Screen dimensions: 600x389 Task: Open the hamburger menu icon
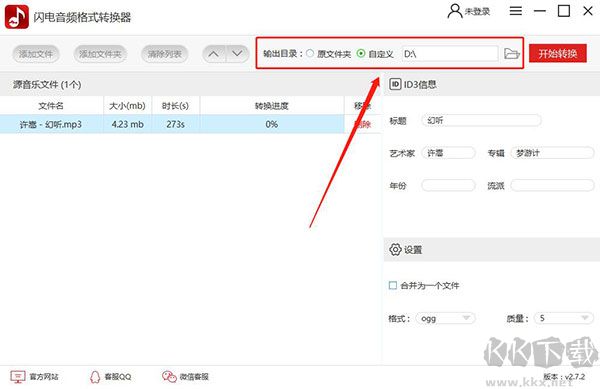[x=515, y=11]
